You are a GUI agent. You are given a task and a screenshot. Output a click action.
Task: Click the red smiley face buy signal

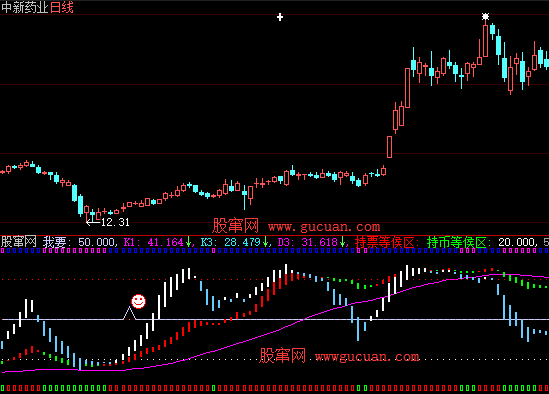[x=138, y=301]
